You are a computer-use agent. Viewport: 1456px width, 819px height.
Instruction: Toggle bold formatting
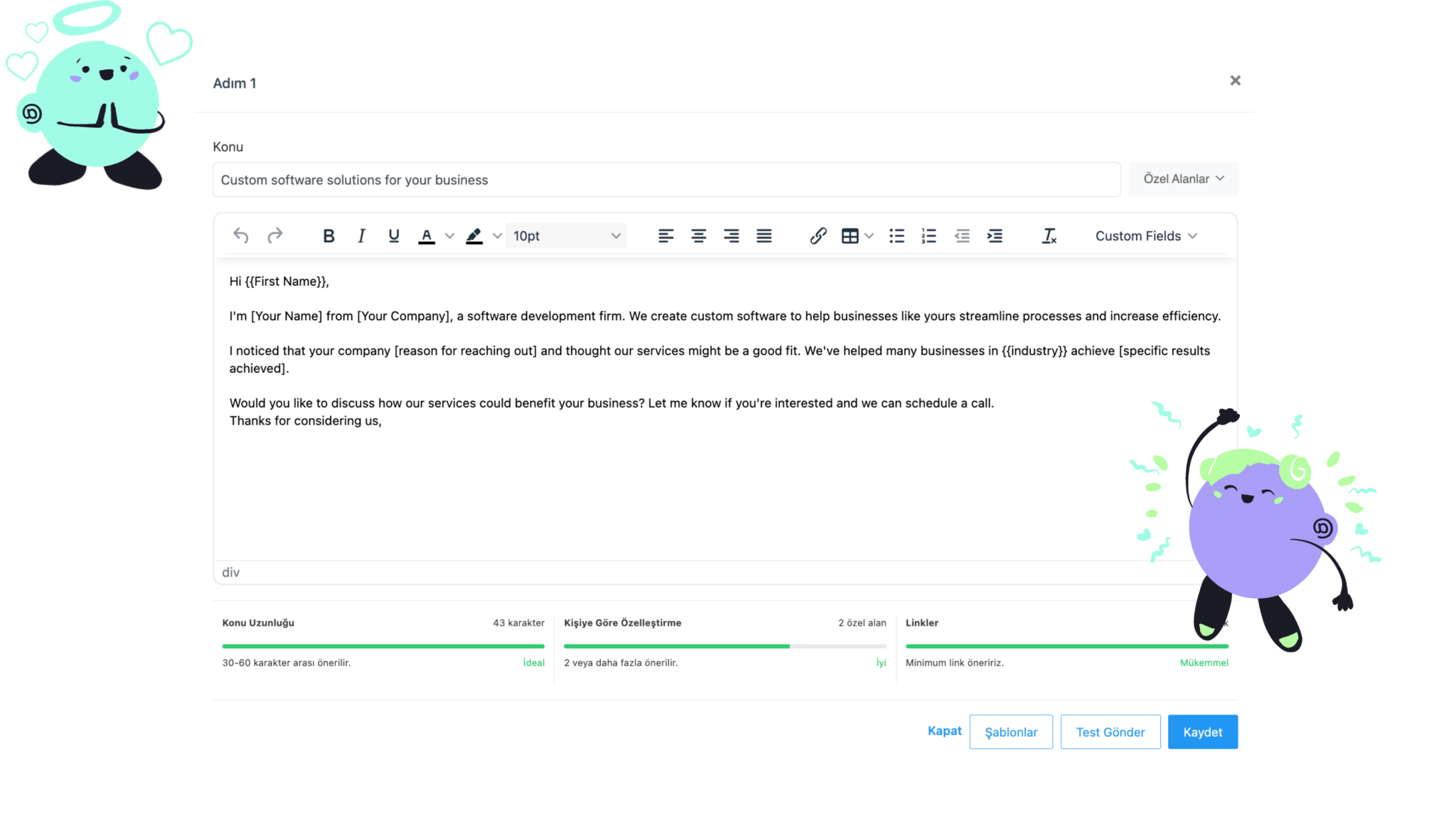pyautogui.click(x=328, y=236)
